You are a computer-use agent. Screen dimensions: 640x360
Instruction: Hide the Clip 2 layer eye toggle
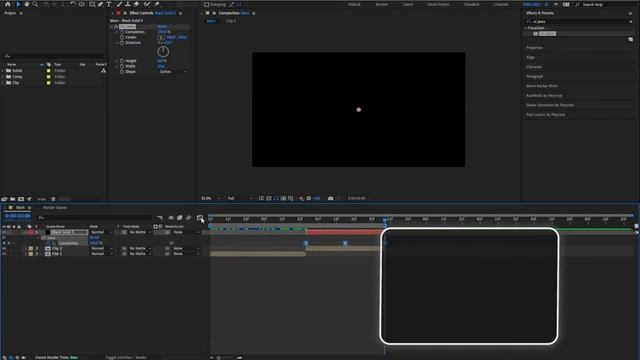tap(4, 248)
